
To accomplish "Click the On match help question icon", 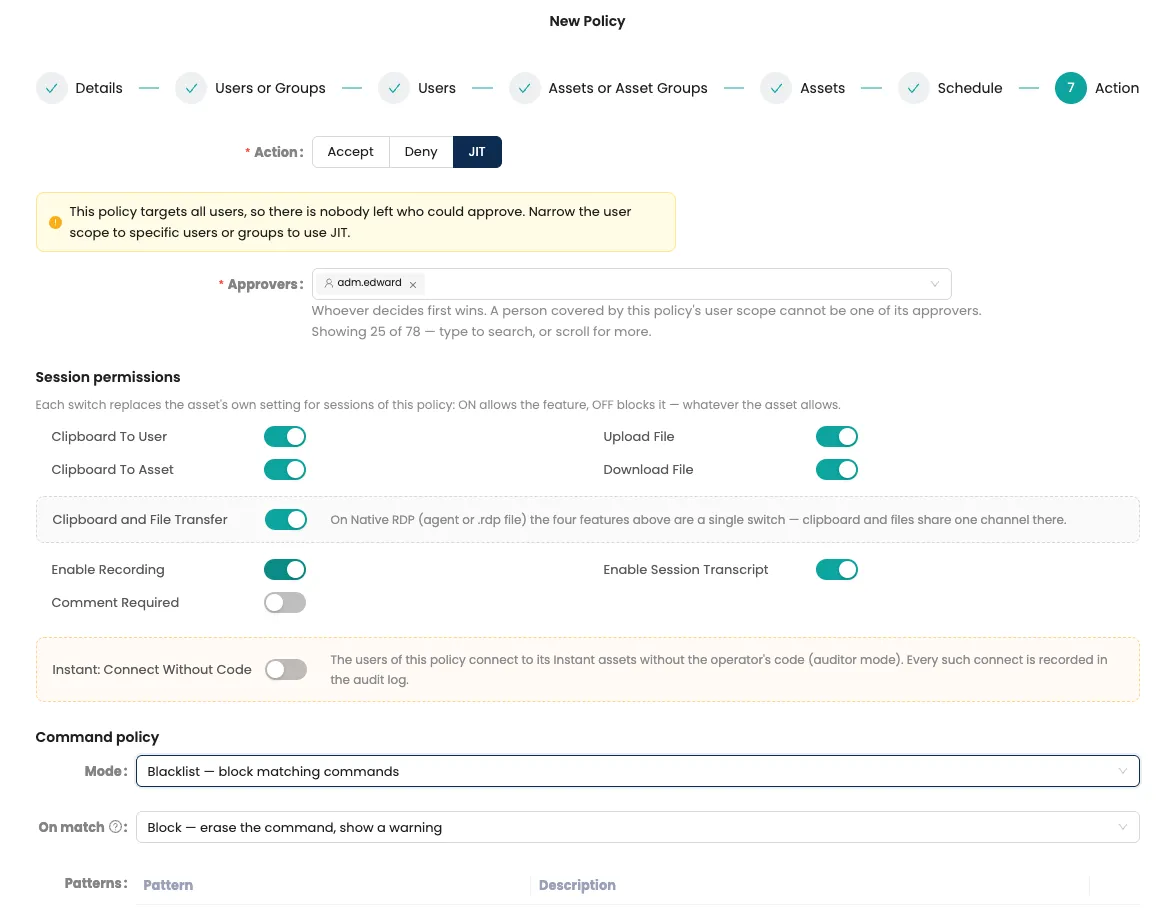I will pyautogui.click(x=116, y=827).
